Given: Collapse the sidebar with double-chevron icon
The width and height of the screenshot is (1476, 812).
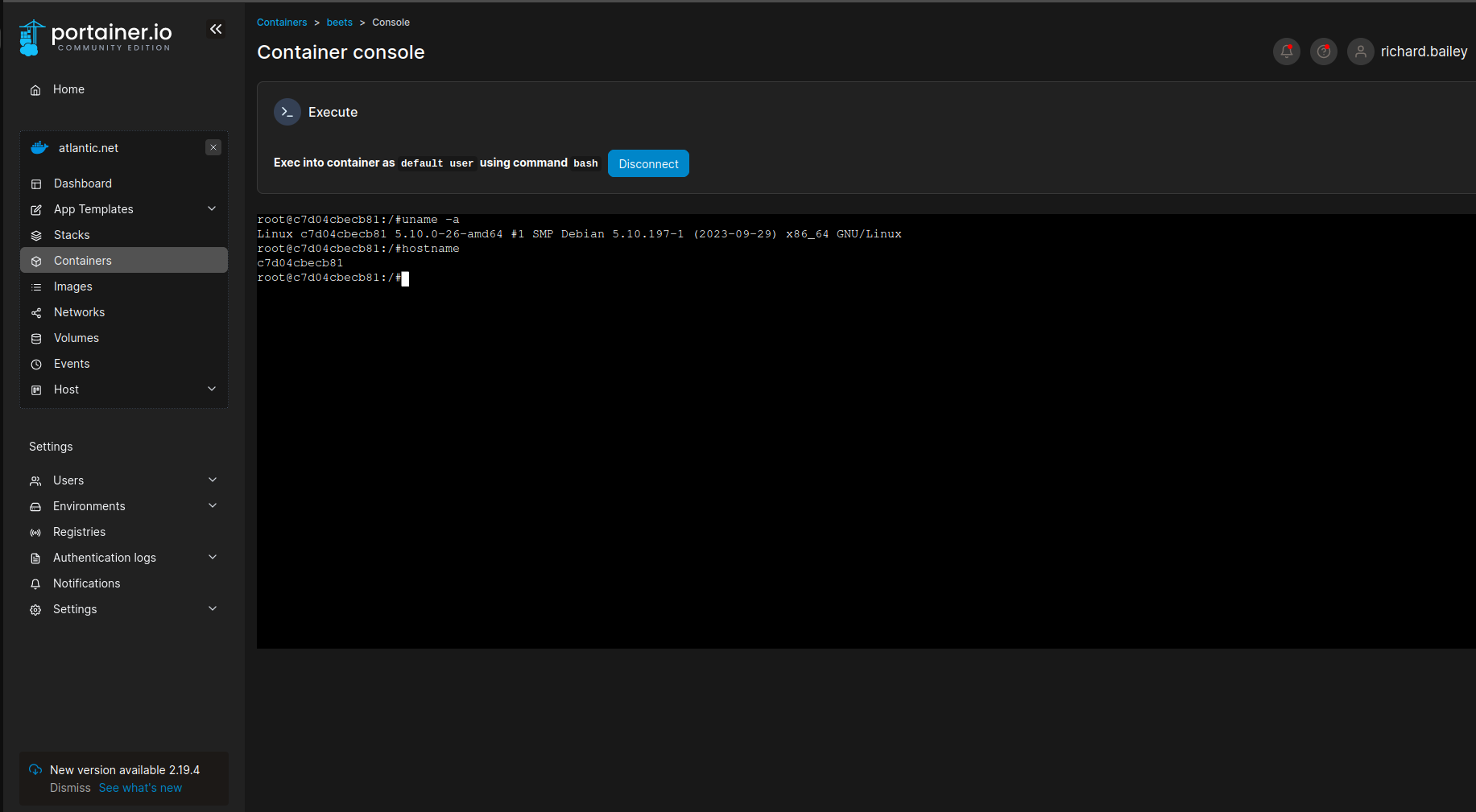Looking at the screenshot, I should coord(216,29).
